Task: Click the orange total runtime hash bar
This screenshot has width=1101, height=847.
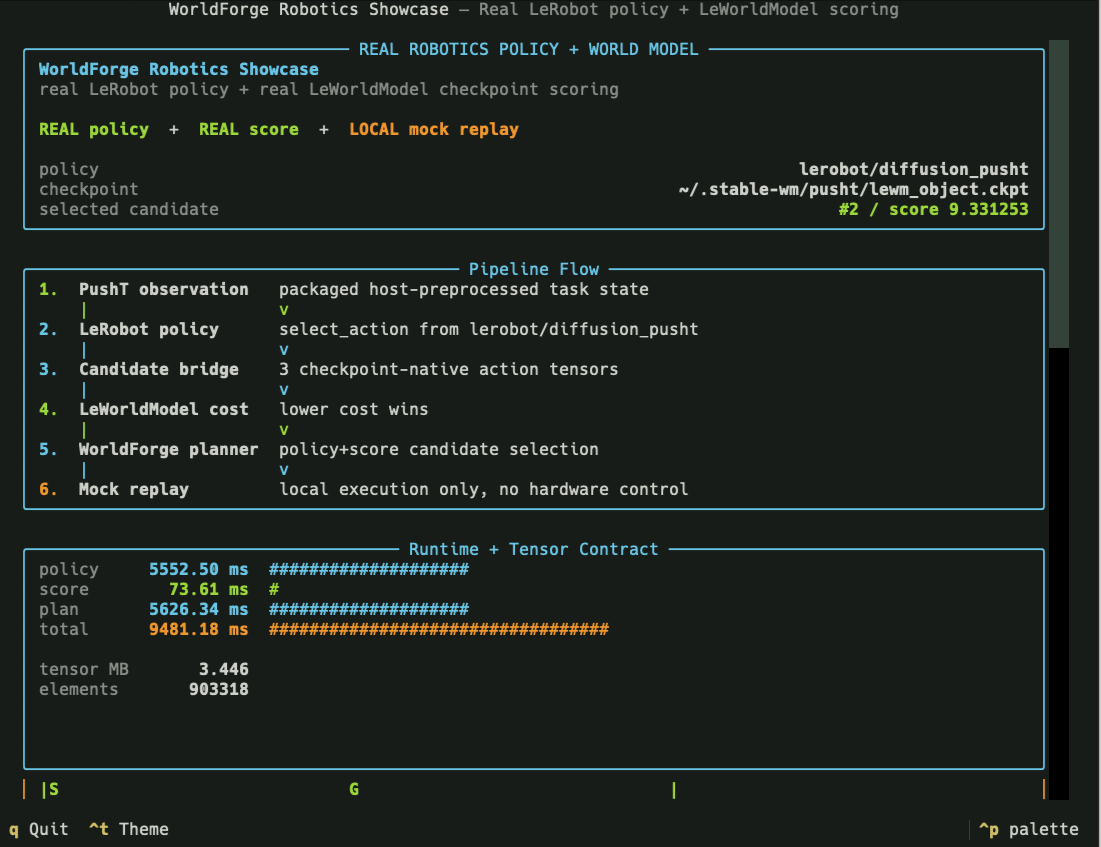Action: 439,629
